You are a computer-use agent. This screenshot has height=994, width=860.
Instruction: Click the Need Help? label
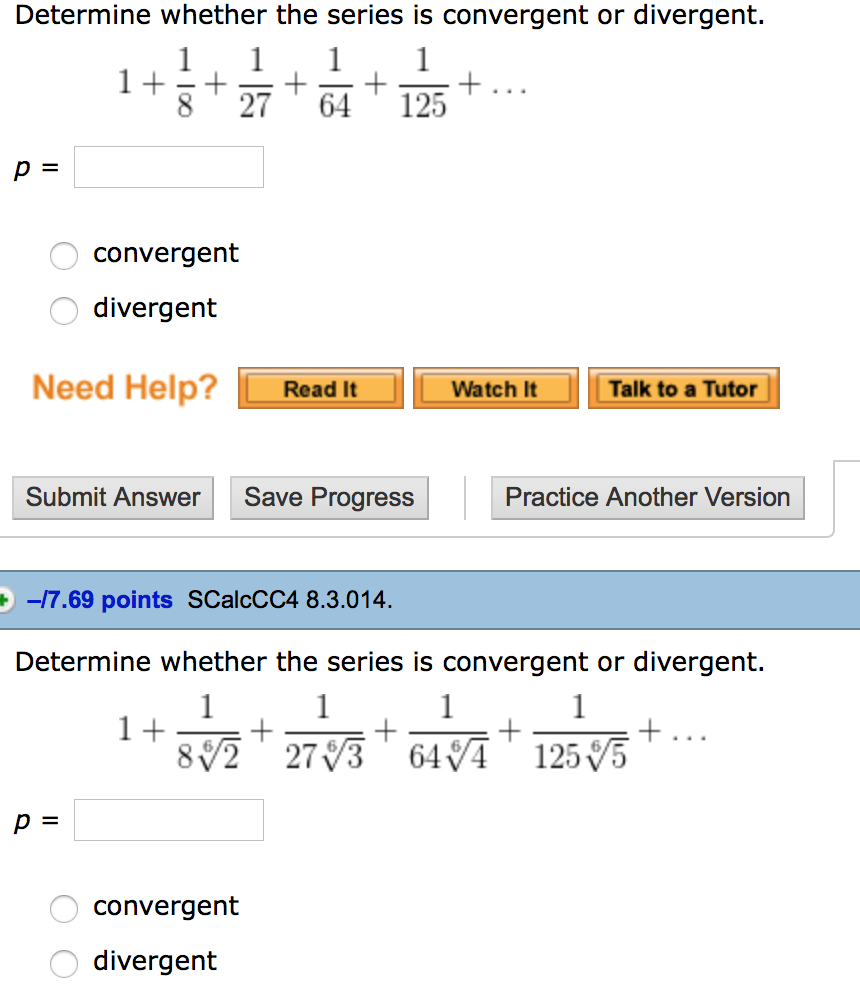click(124, 388)
